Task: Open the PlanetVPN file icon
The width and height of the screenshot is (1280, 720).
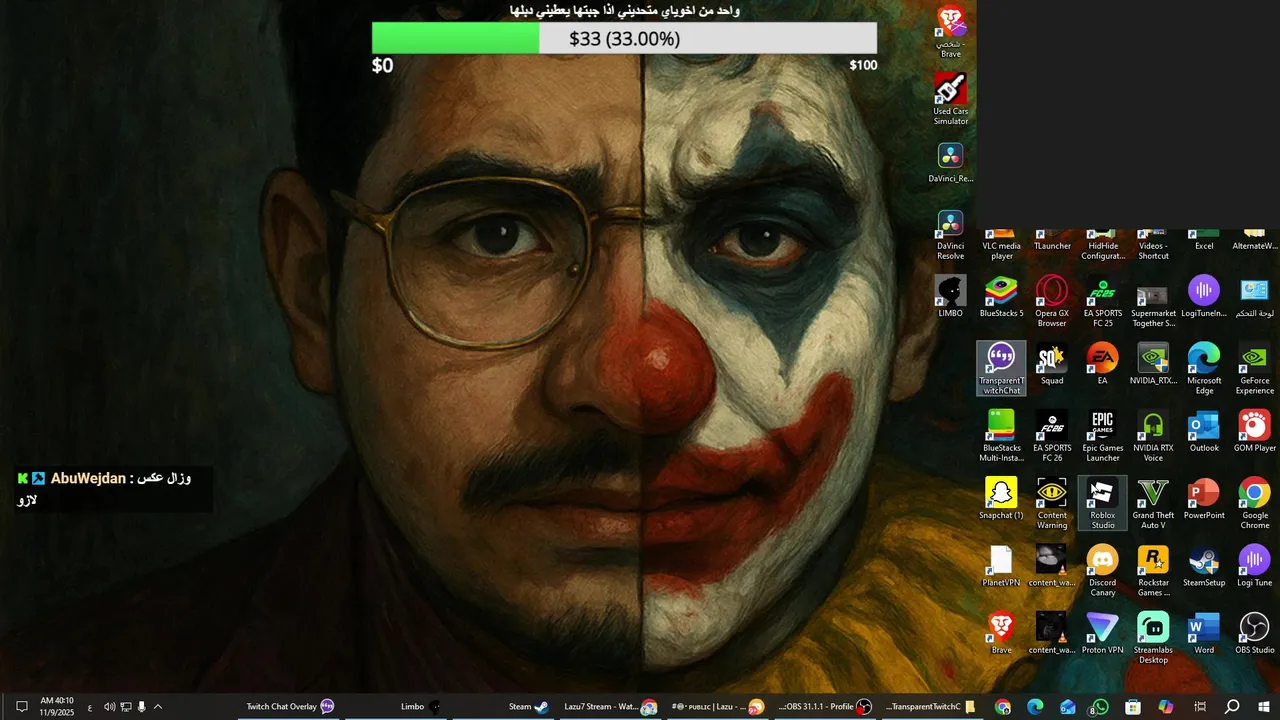Action: 1001,566
